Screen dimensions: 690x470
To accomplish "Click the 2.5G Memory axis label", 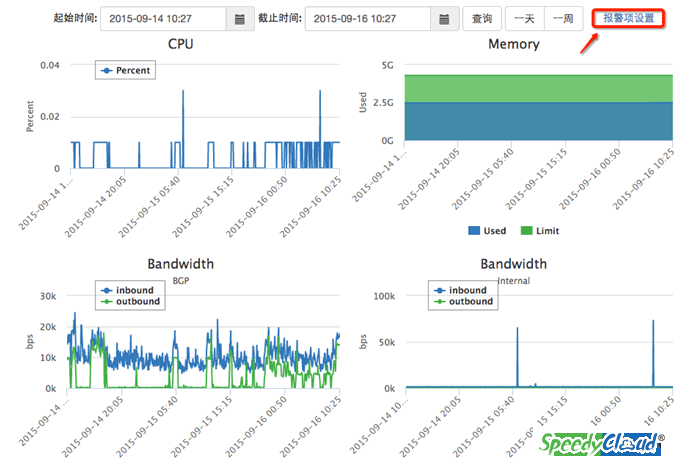I will tap(383, 103).
